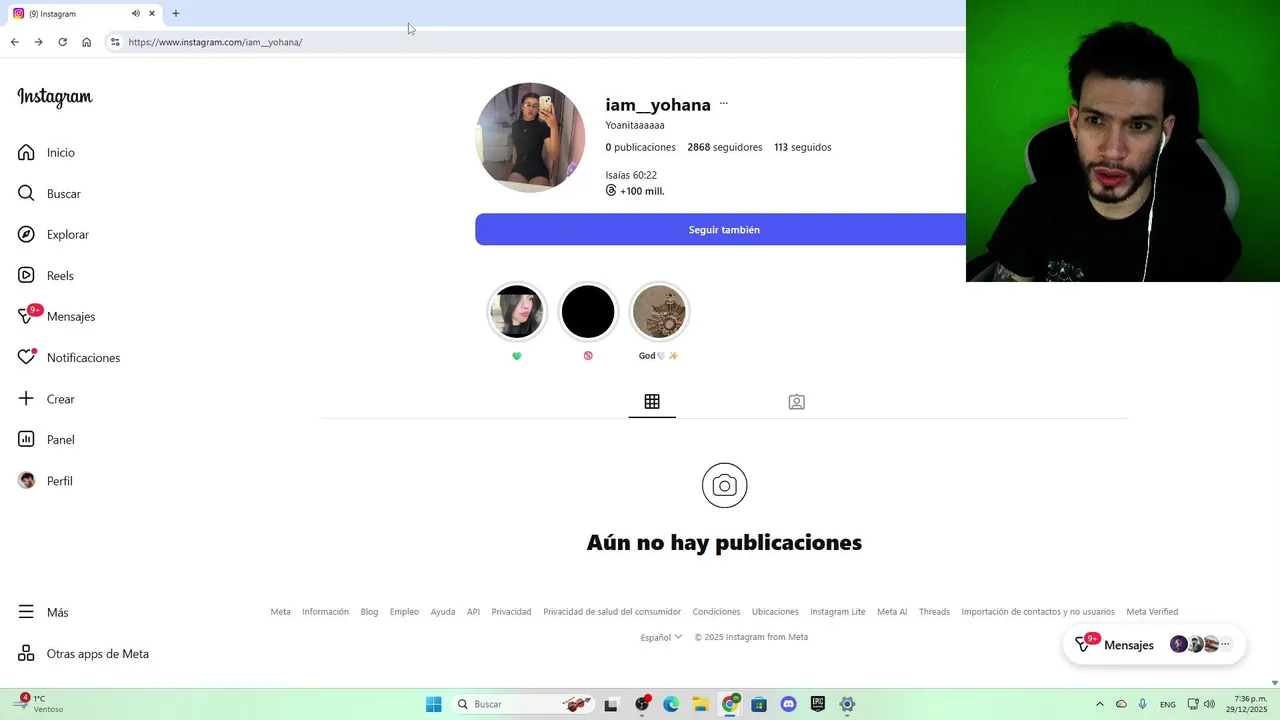Screen dimensions: 1280x720
Task: Click the Crear plus icon
Action: click(x=26, y=399)
